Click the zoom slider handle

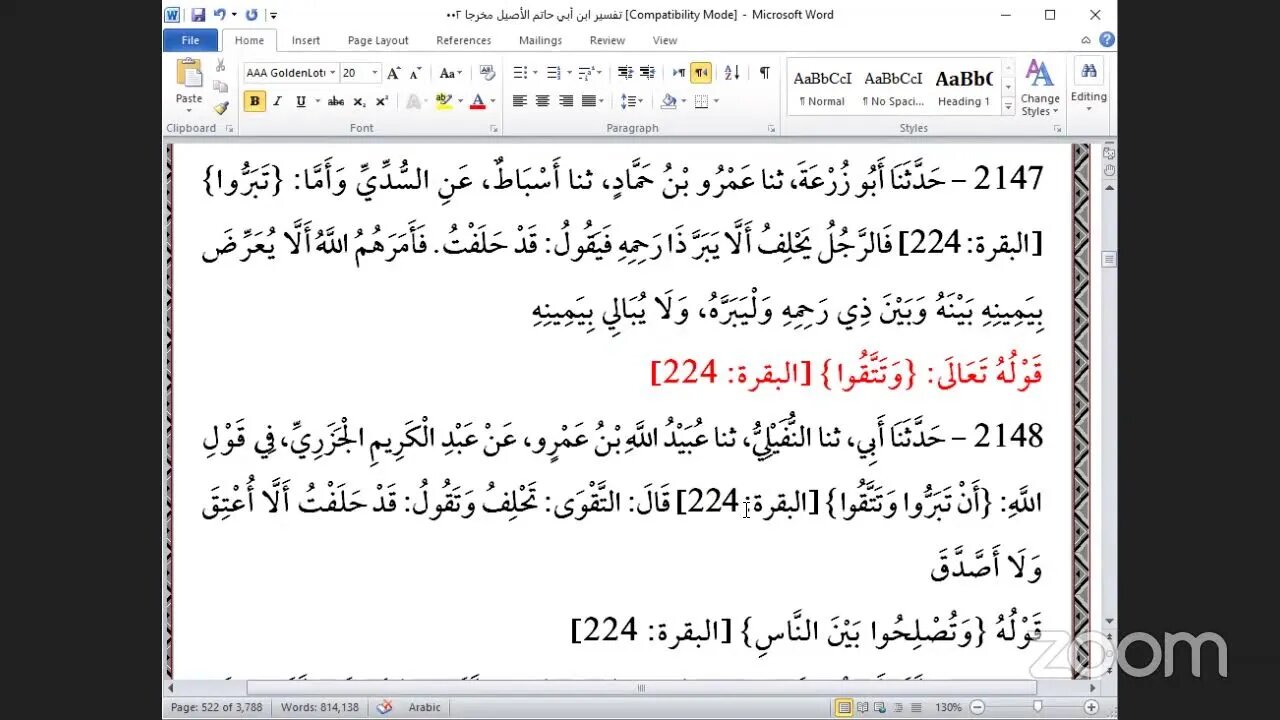pos(1037,707)
